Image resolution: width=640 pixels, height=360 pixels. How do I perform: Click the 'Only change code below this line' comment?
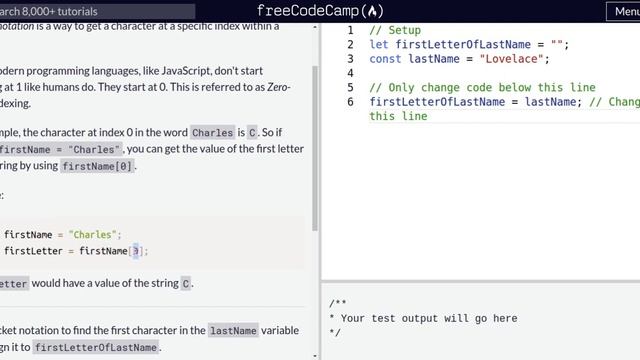tap(482, 87)
